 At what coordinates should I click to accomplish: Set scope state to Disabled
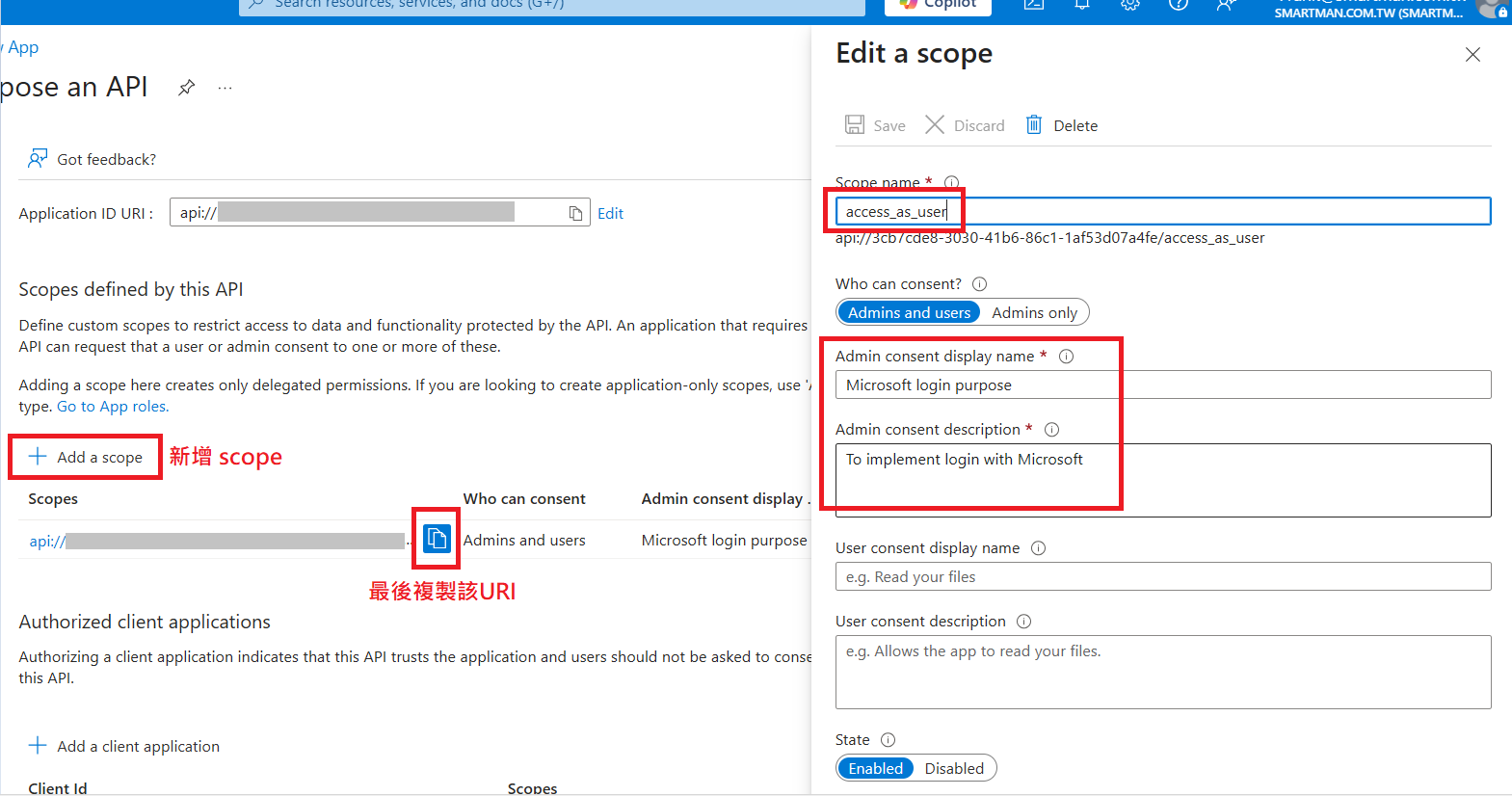954,768
